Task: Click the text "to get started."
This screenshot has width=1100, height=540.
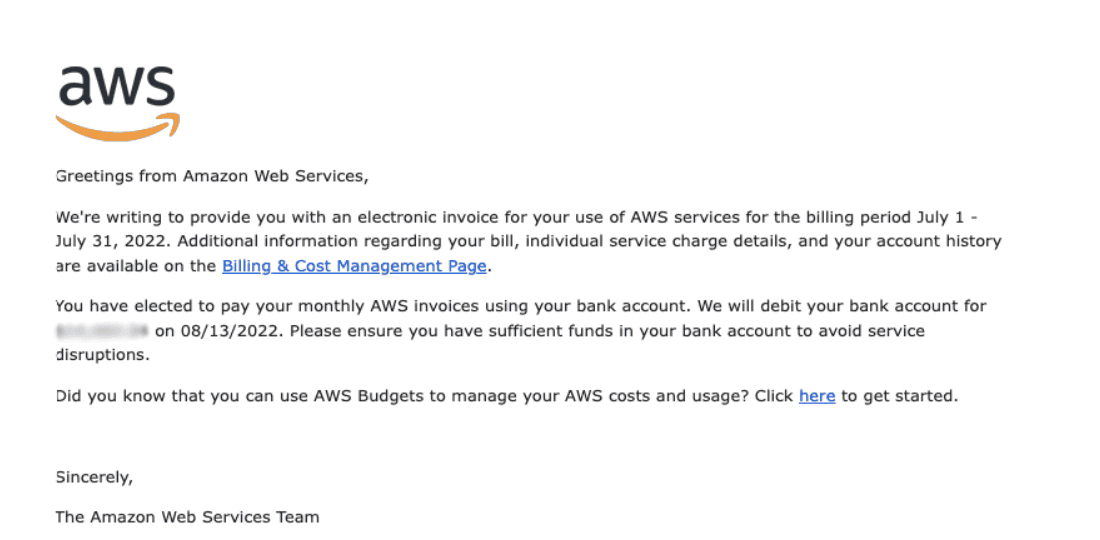Action: tap(899, 396)
